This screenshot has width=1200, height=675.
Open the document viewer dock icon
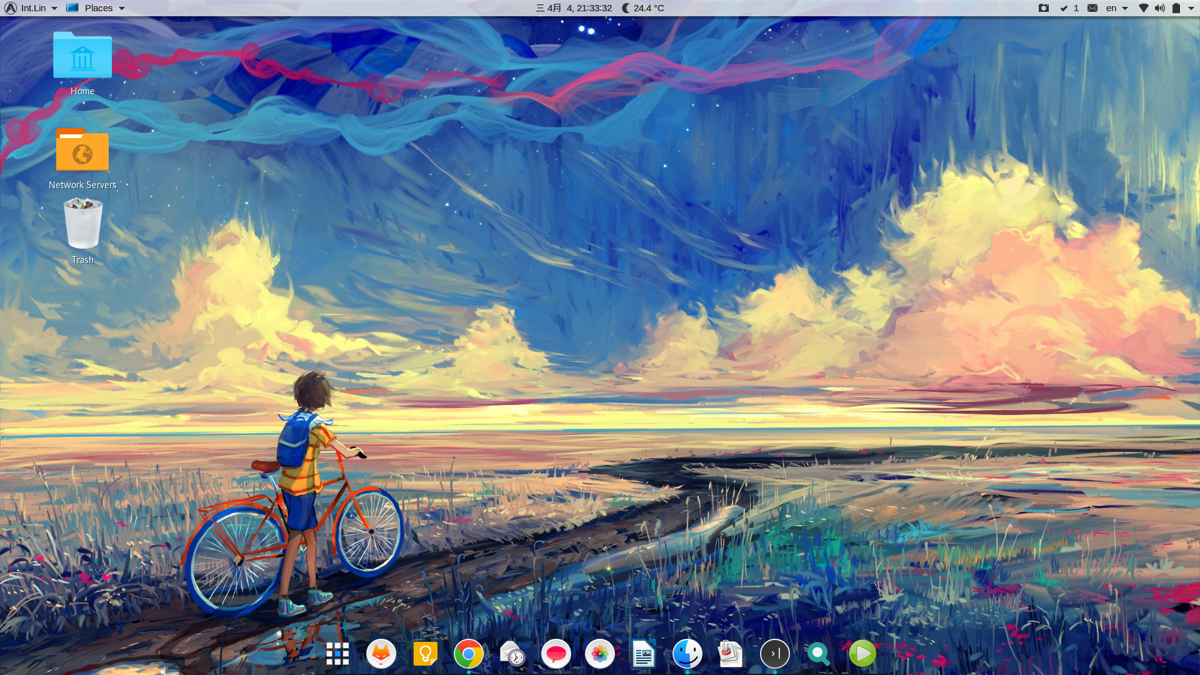point(731,654)
